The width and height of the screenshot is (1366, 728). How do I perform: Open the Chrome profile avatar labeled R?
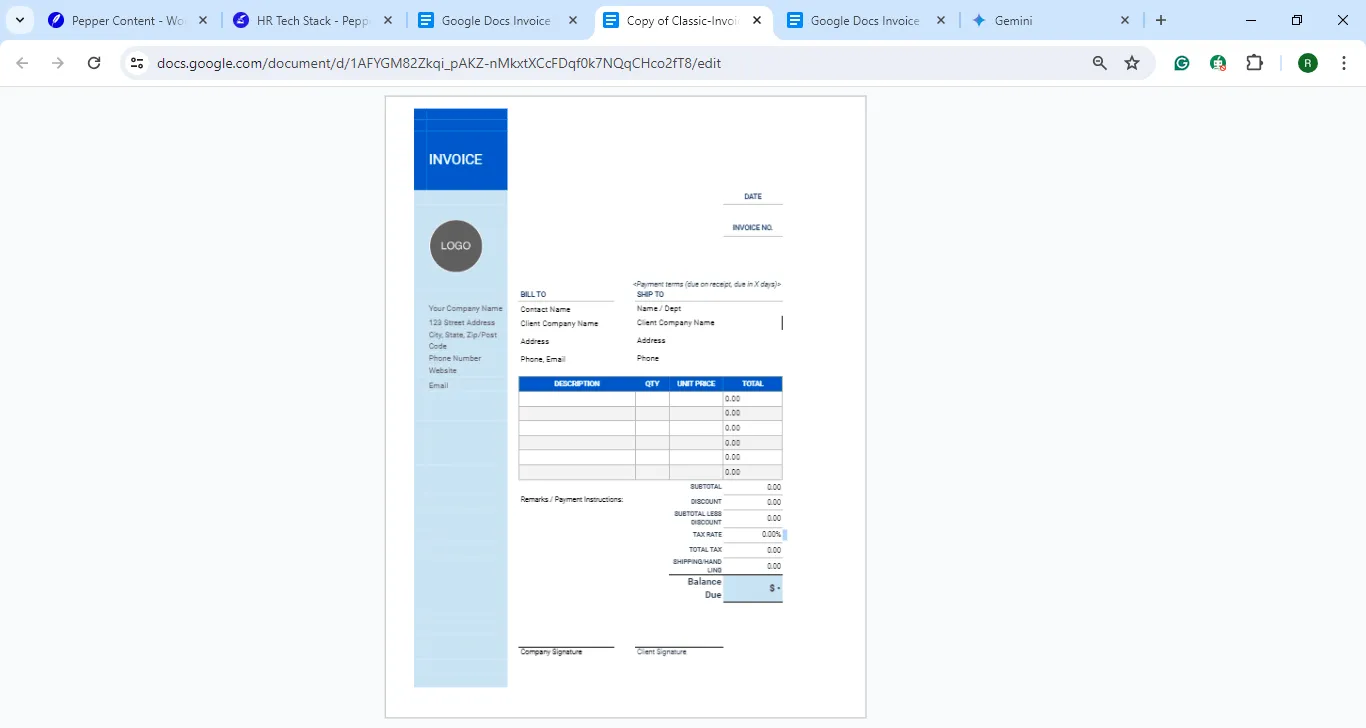click(x=1308, y=63)
